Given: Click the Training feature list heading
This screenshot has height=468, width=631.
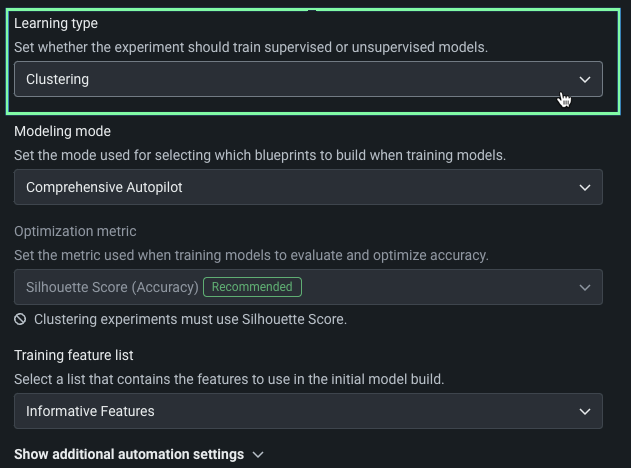Looking at the screenshot, I should click(73, 355).
